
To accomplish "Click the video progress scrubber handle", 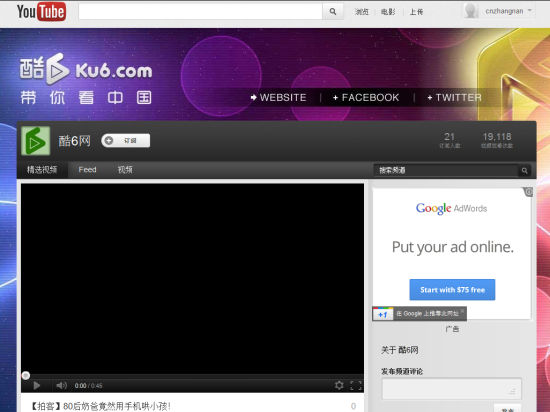I will coord(26,376).
